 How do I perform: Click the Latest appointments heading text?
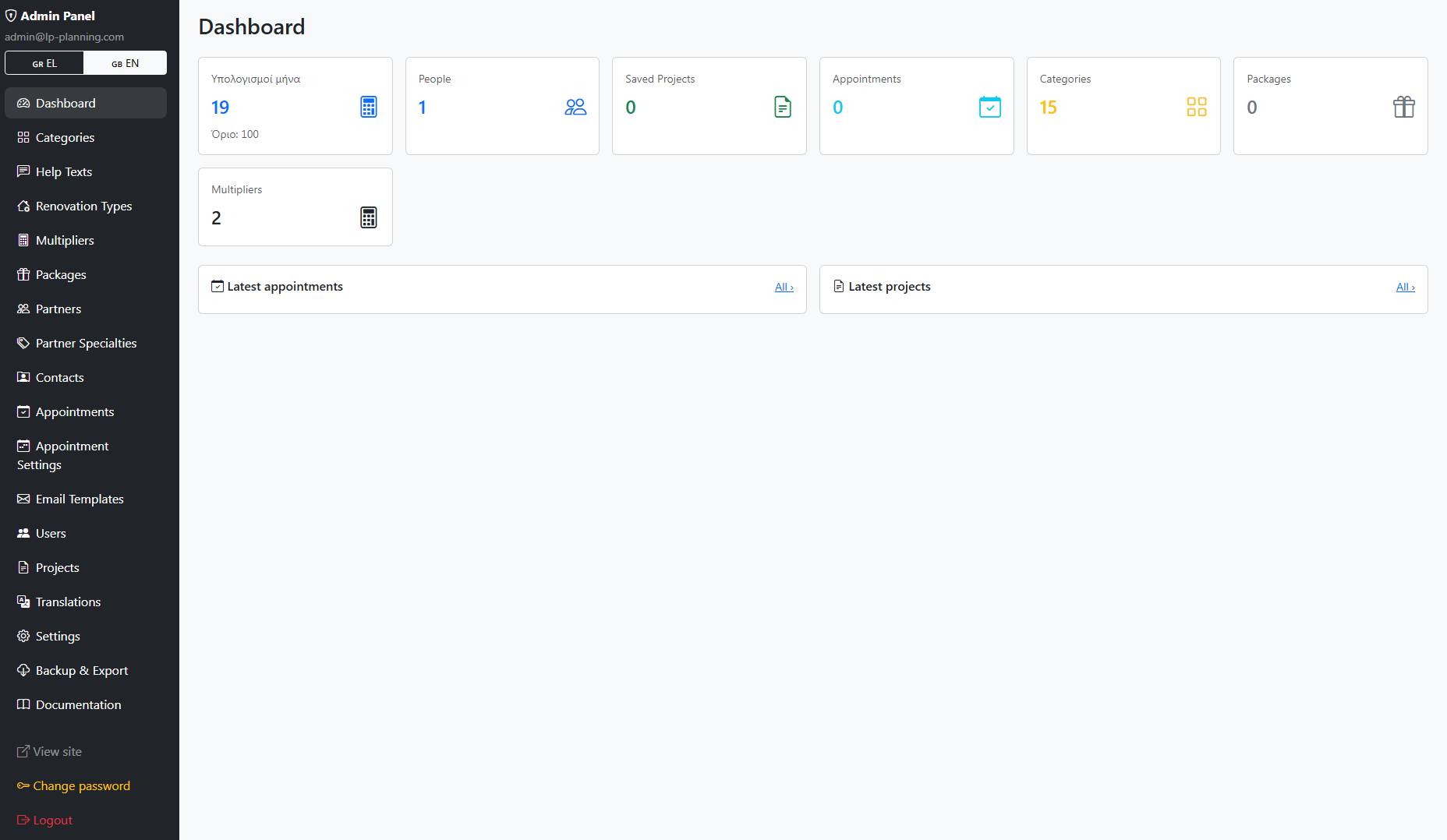[285, 286]
